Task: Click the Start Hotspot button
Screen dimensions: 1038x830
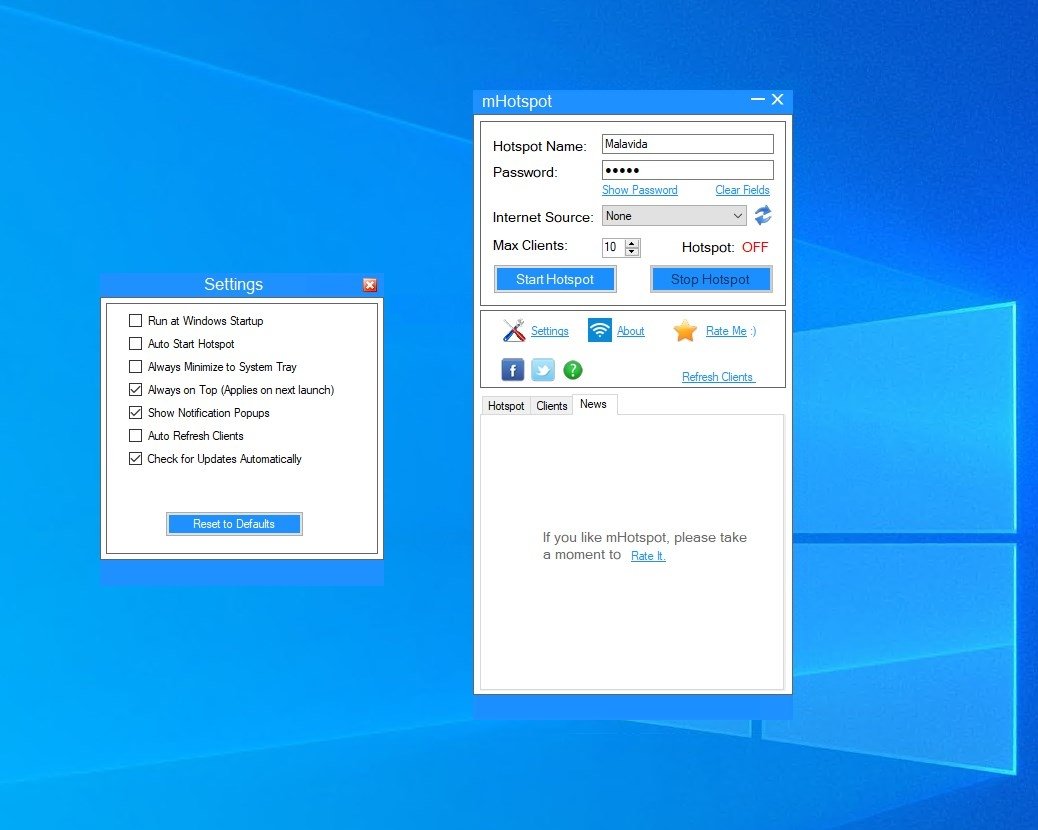Action: 555,279
